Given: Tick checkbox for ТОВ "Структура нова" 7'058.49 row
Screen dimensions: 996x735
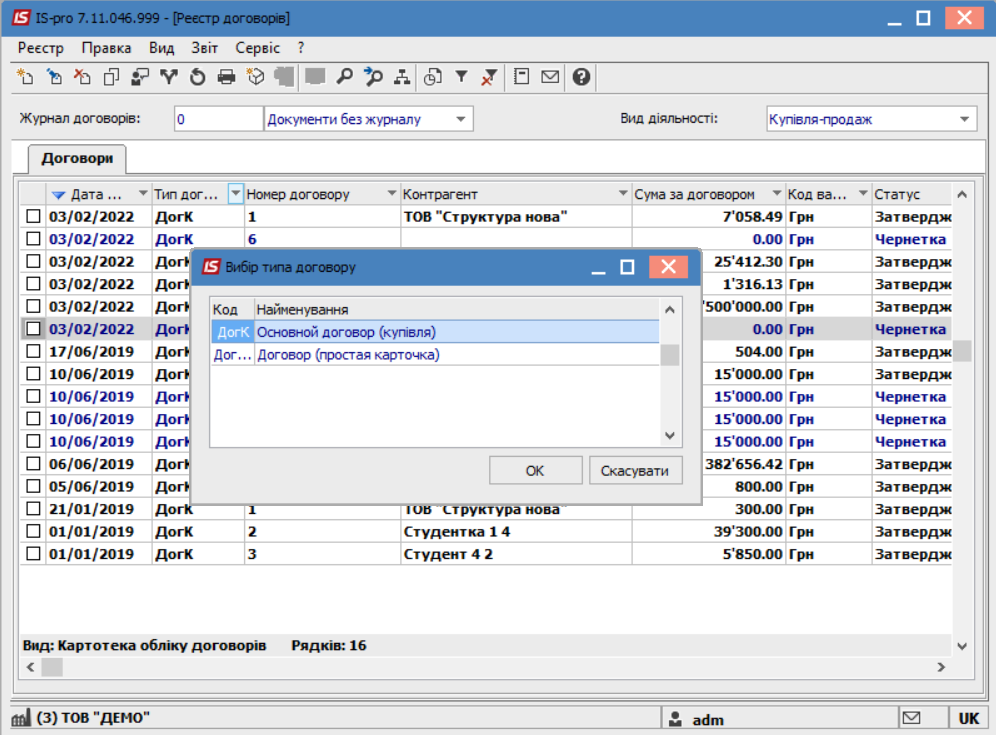Looking at the screenshot, I should pos(34,217).
